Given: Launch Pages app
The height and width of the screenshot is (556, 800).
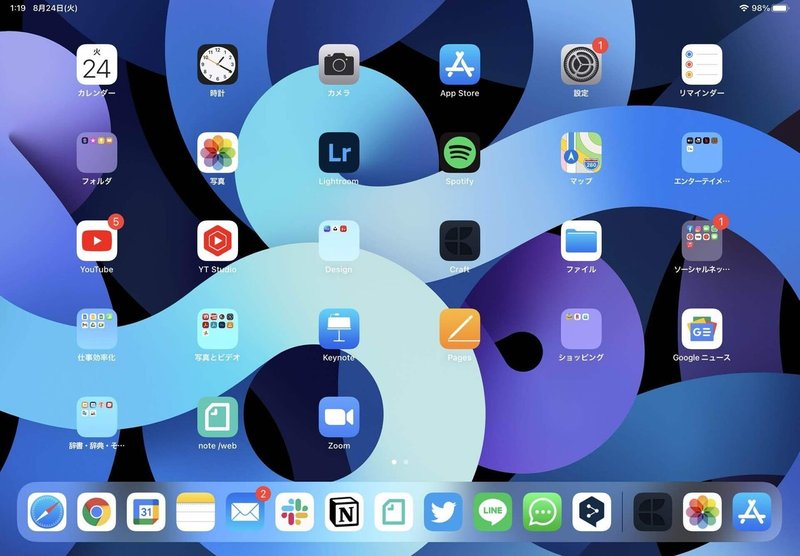Looking at the screenshot, I should [460, 329].
